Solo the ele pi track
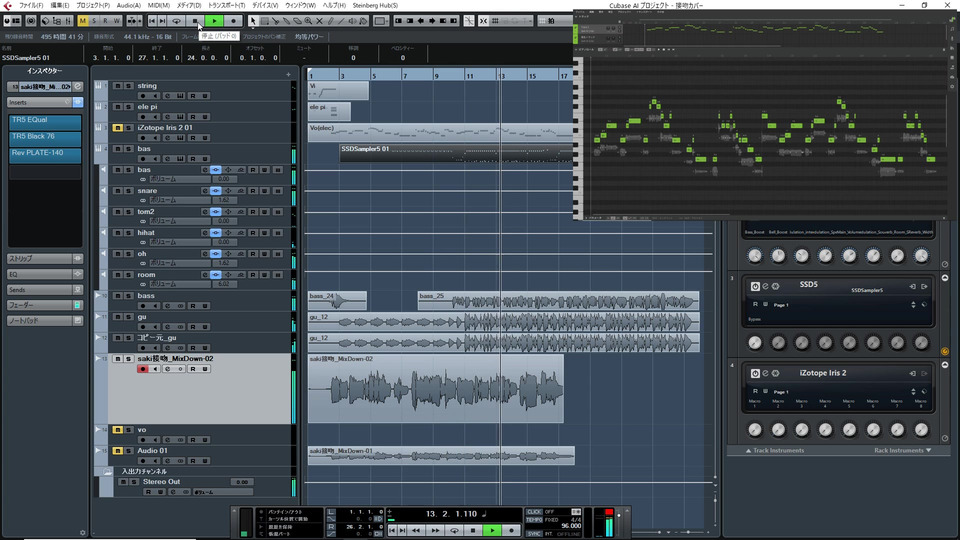 point(129,107)
